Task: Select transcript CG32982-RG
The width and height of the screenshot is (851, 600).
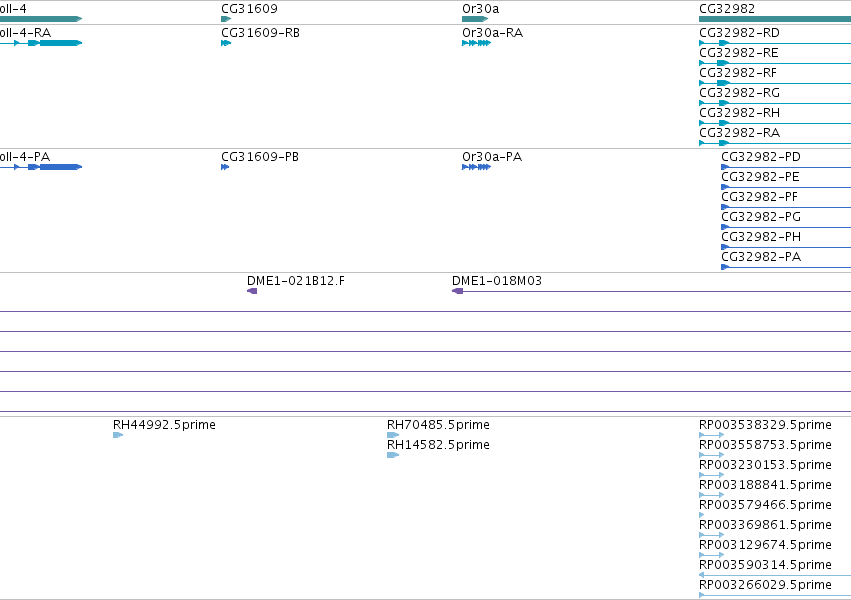Action: (739, 93)
